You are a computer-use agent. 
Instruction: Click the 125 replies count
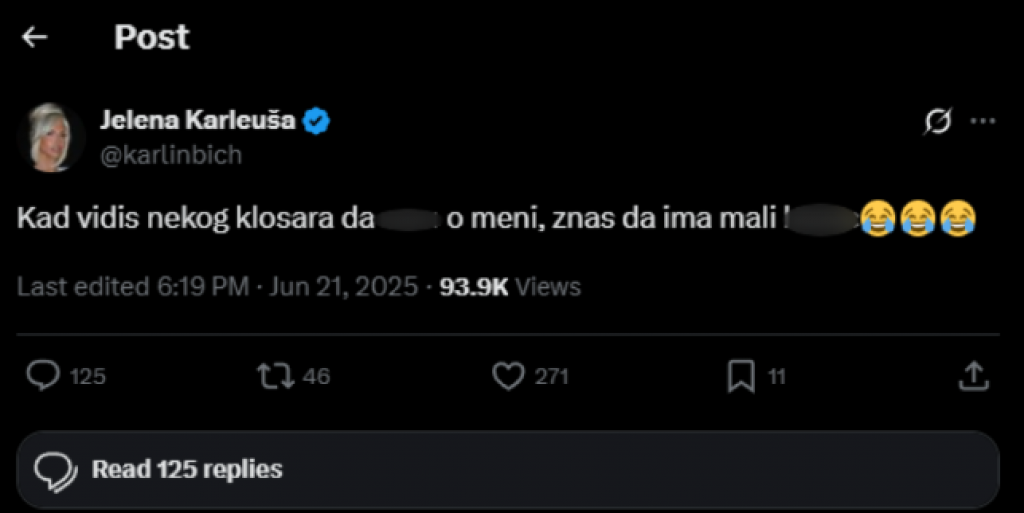pyautogui.click(x=88, y=377)
